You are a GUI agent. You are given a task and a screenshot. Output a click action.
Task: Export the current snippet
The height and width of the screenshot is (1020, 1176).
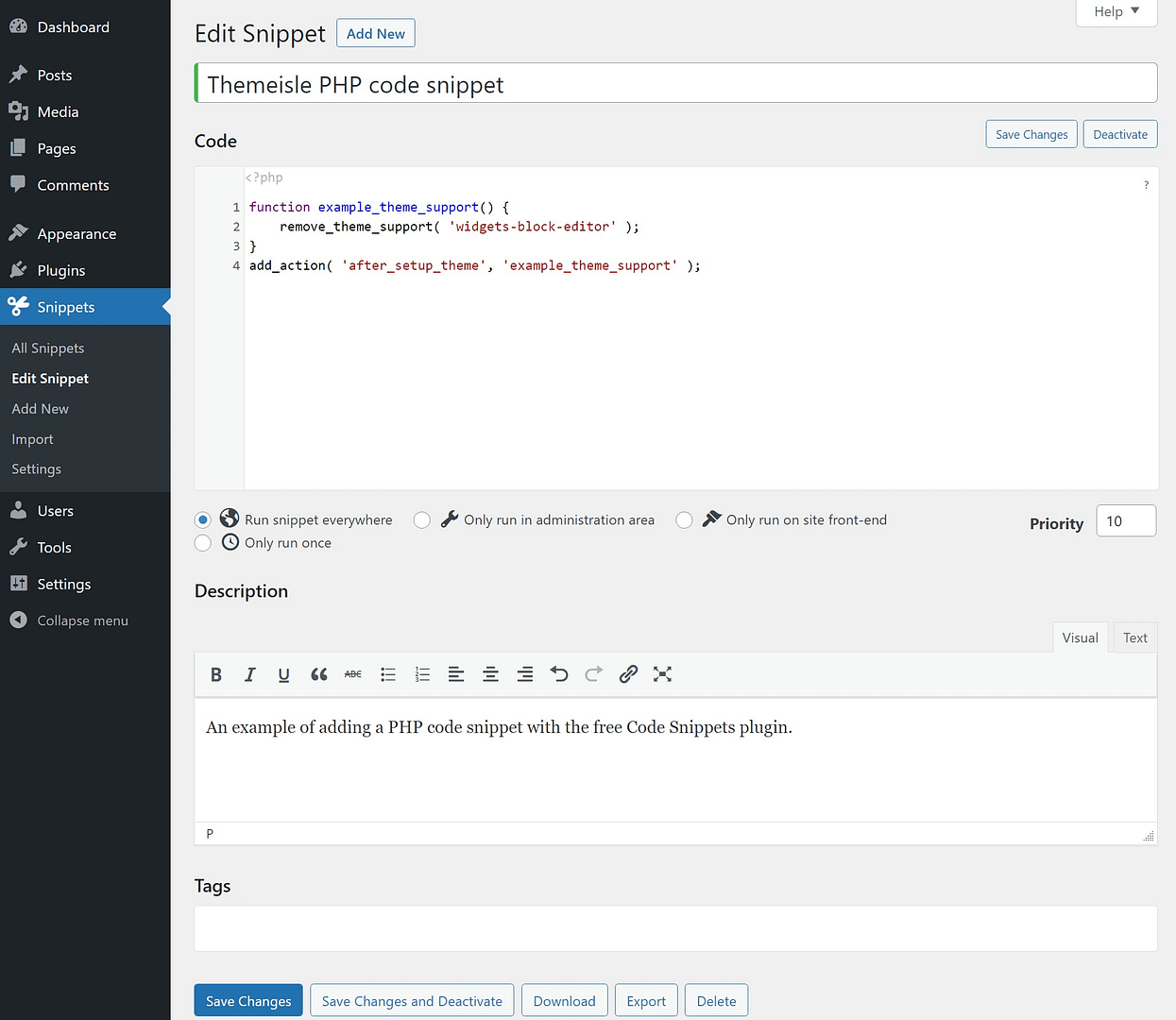tap(646, 1000)
